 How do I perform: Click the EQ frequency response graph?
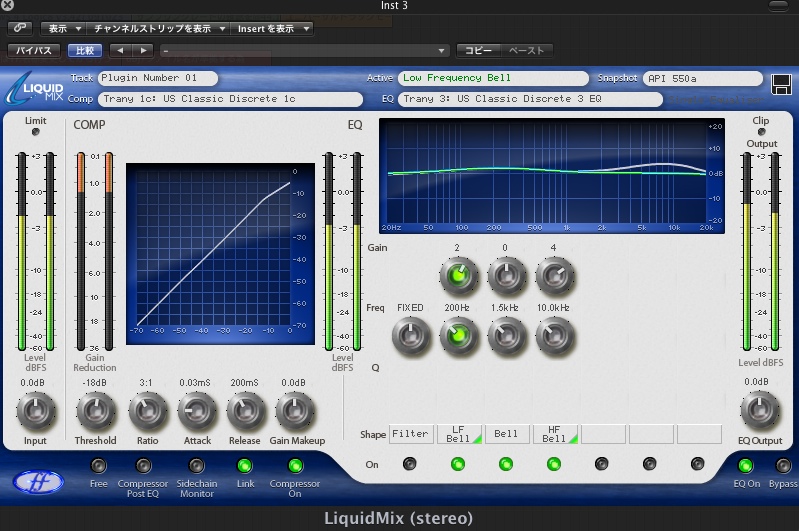pos(551,176)
